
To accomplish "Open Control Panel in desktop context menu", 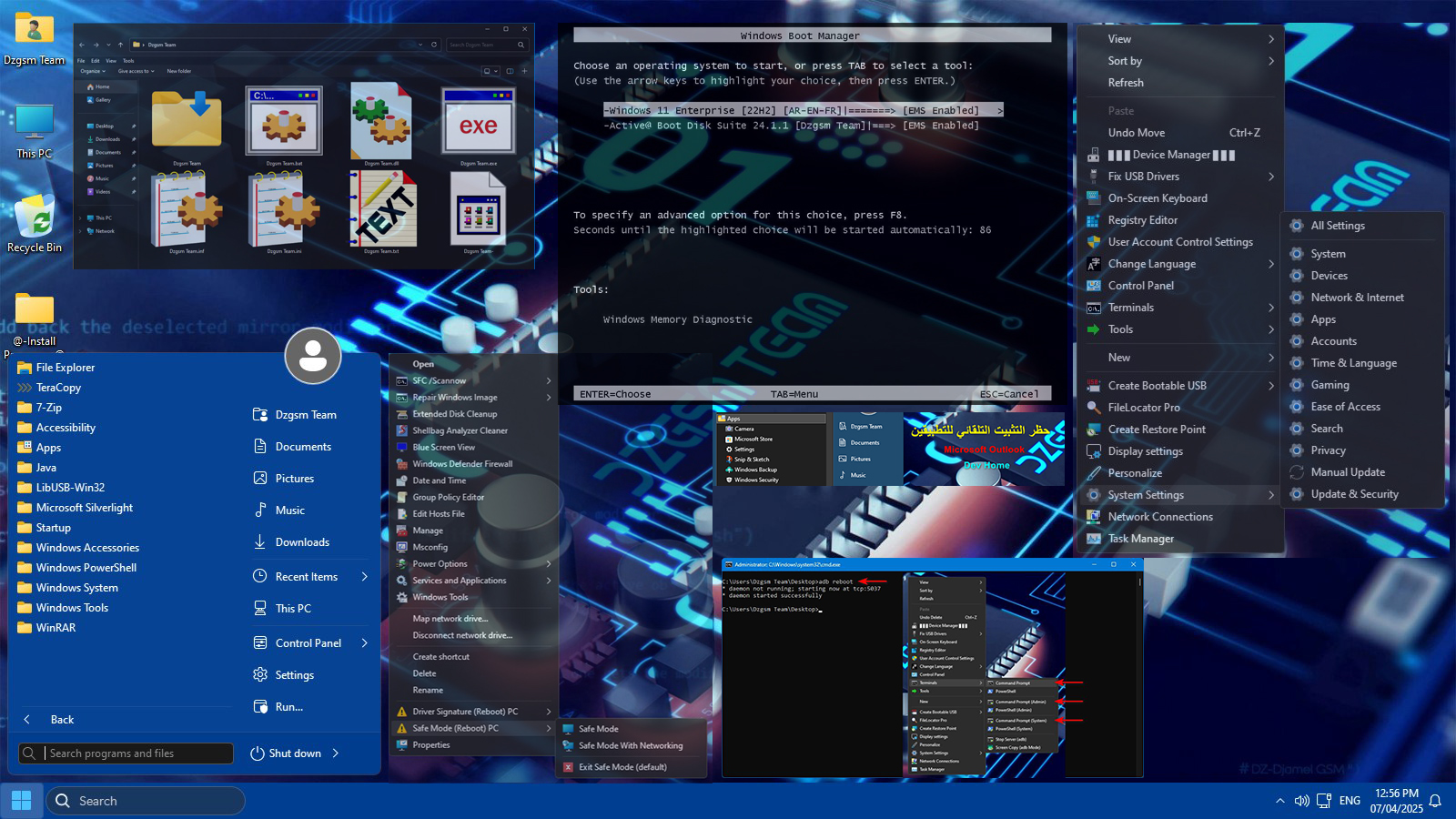I will [1181, 286].
